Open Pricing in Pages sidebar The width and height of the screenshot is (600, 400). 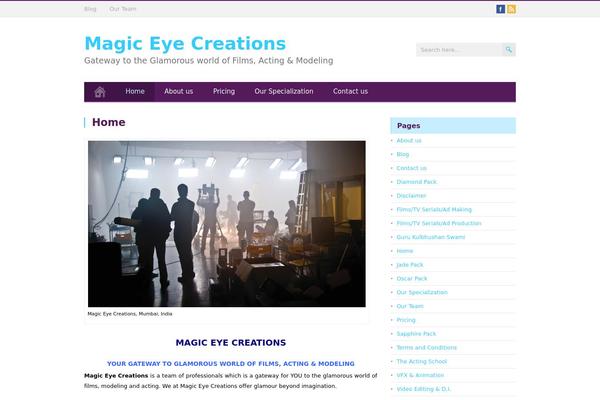pyautogui.click(x=406, y=320)
